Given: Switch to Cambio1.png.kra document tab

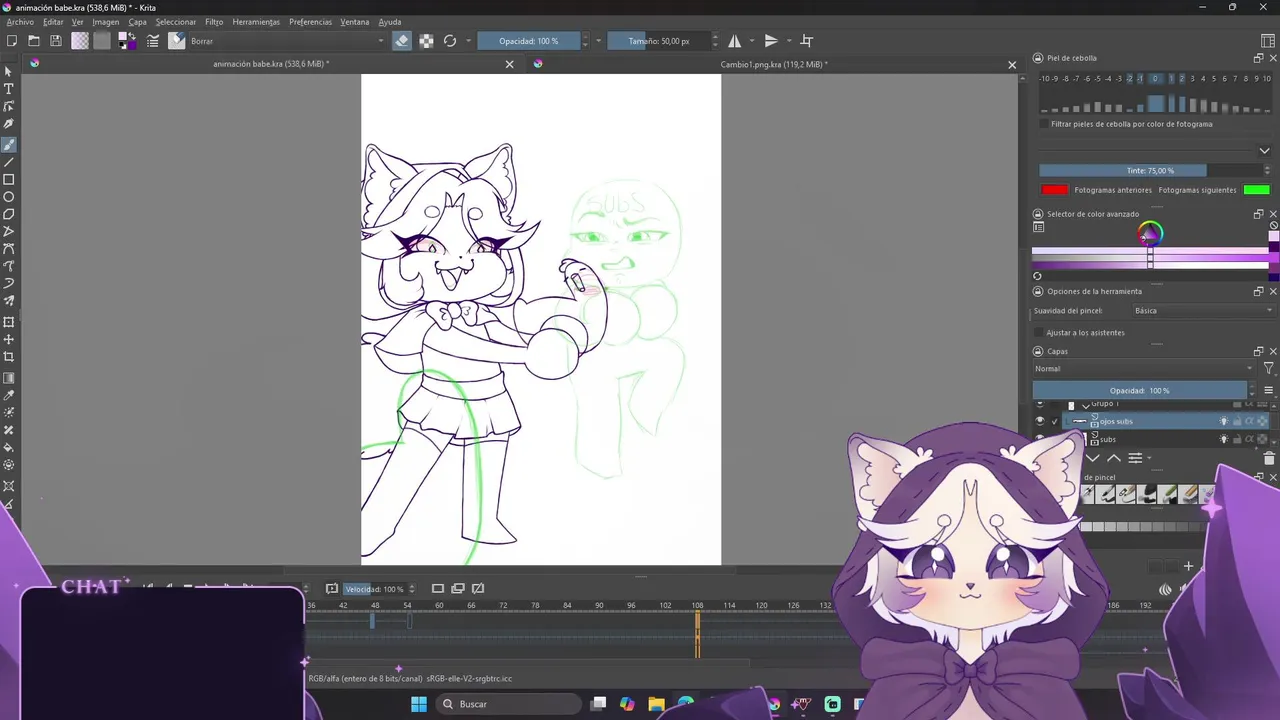Looking at the screenshot, I should click(774, 64).
